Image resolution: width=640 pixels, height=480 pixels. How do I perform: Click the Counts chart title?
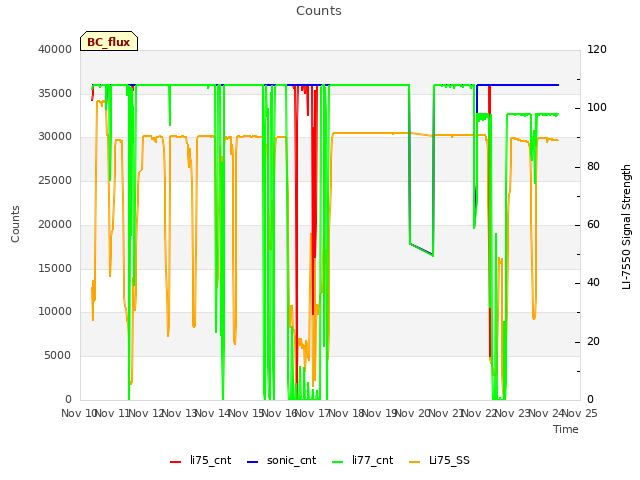click(319, 11)
